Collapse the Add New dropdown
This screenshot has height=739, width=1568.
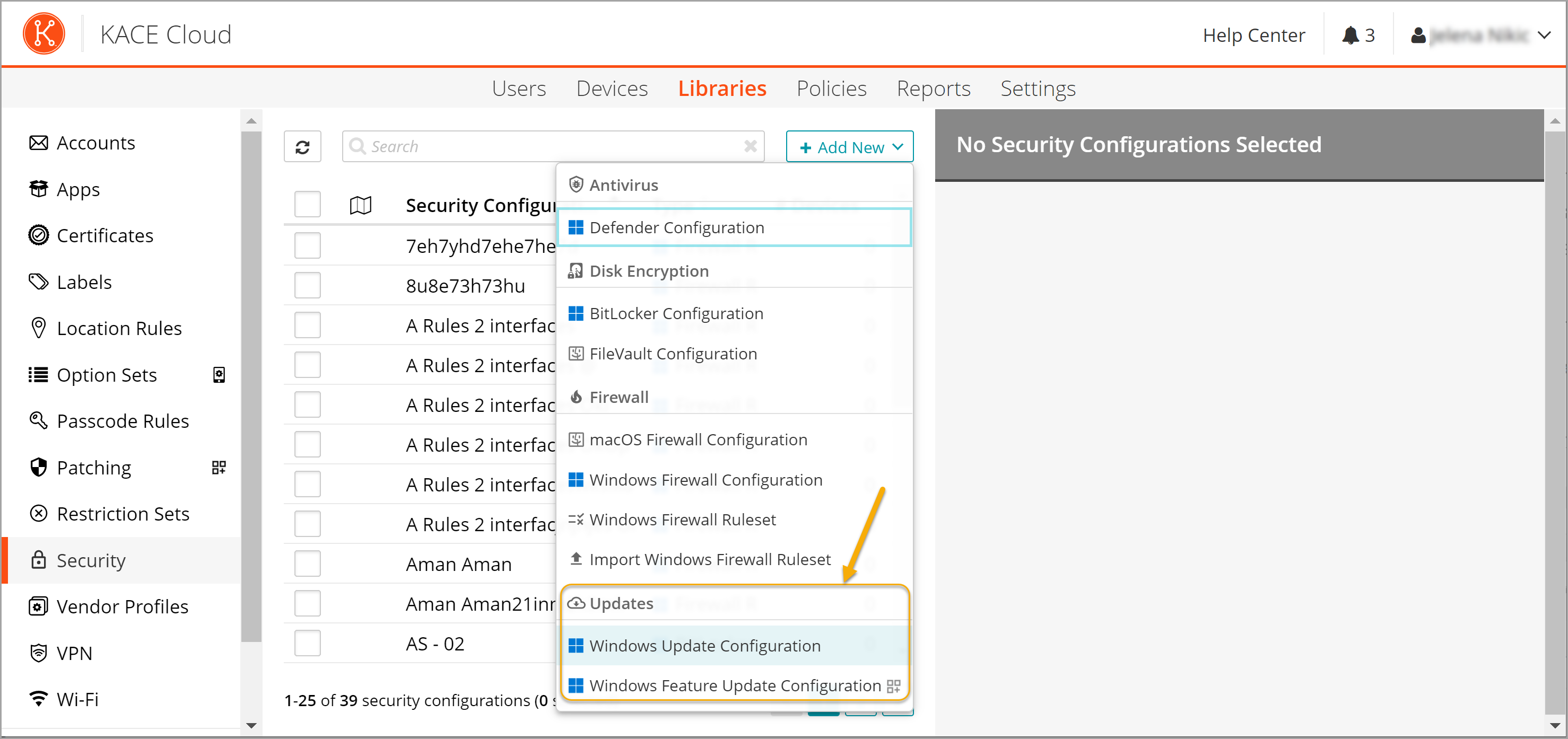[849, 147]
